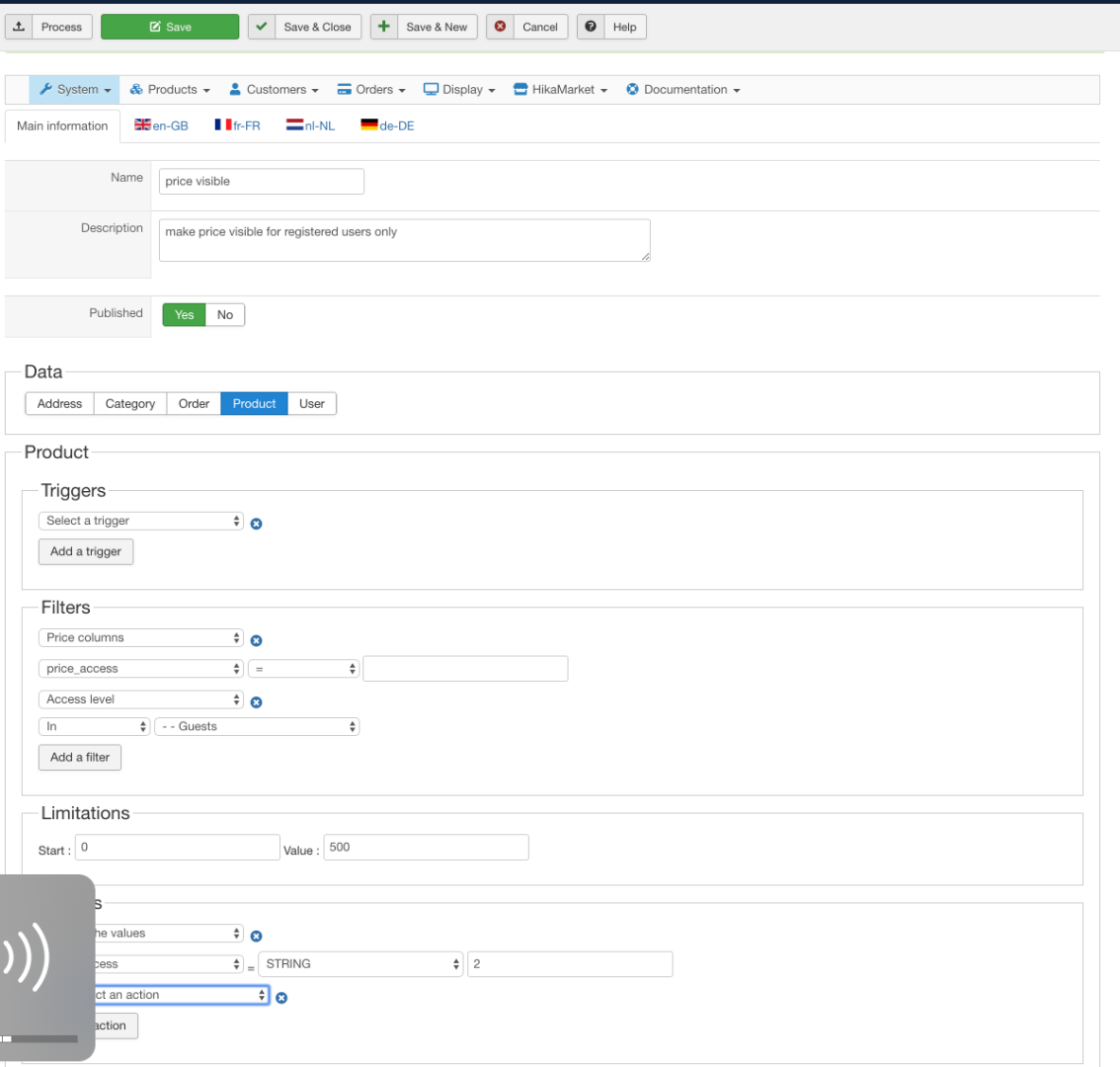Open the price_access column dropdown

coord(140,668)
